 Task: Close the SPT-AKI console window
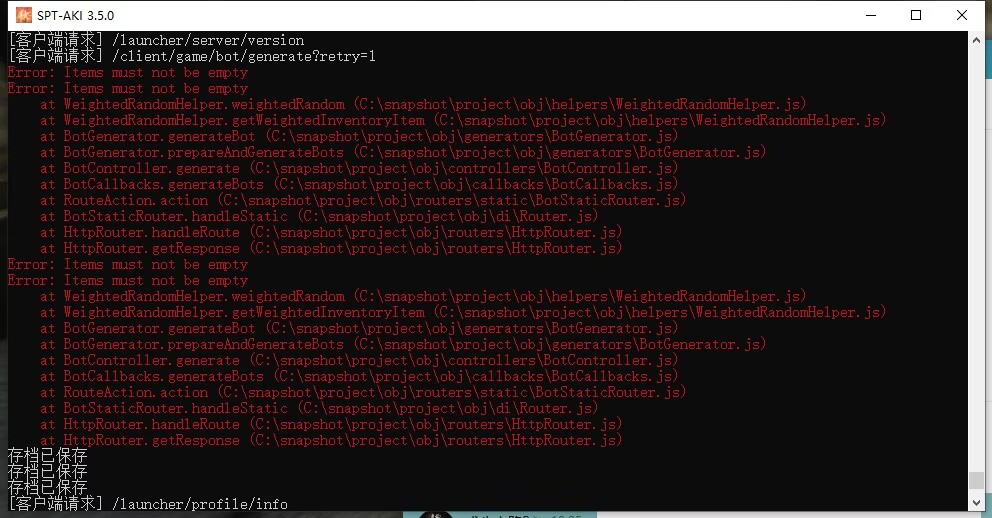(x=962, y=15)
